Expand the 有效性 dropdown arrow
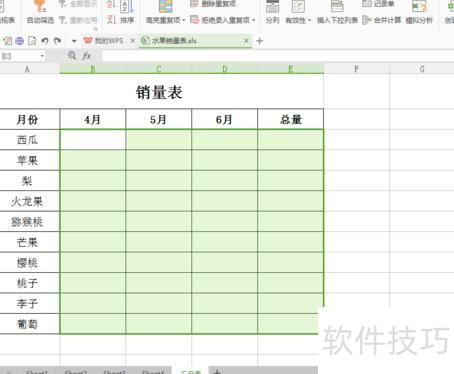This screenshot has height=374, width=454. point(309,21)
